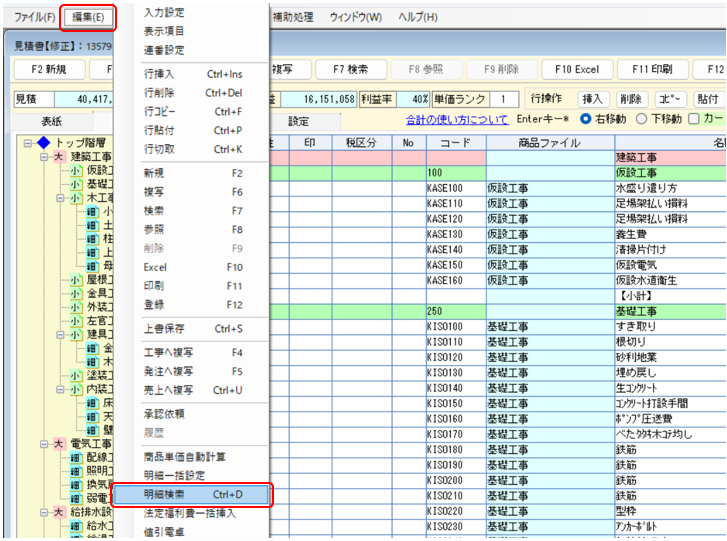Click the 削除 row operation button
Screen dimensions: 727x541
[x=631, y=99]
